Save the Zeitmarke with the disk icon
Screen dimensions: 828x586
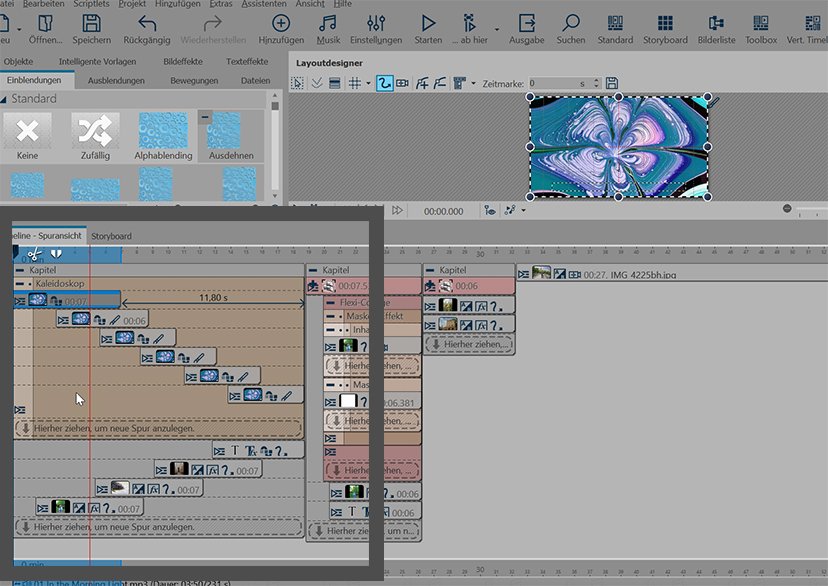(x=611, y=83)
